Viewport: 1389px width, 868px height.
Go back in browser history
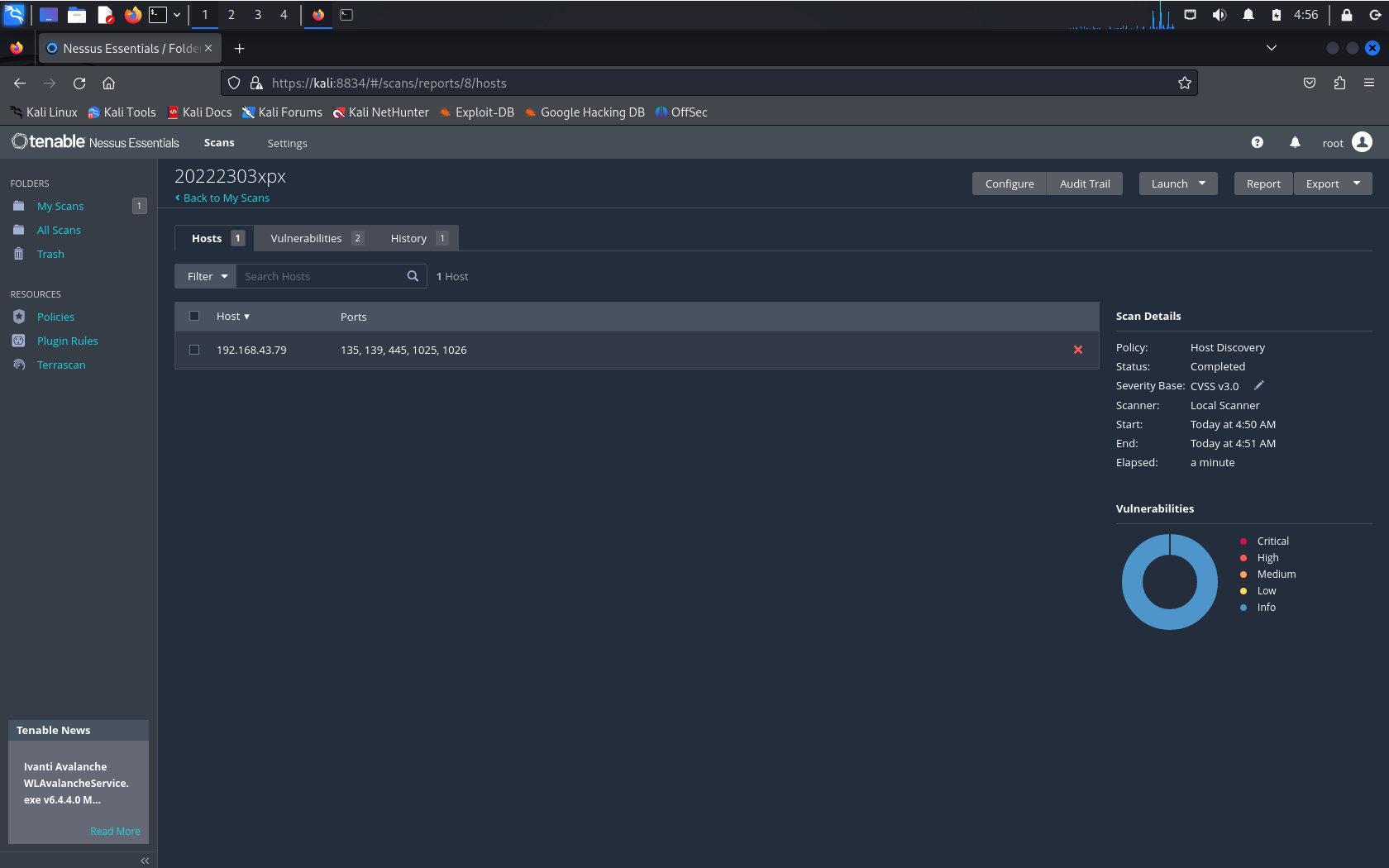(20, 83)
